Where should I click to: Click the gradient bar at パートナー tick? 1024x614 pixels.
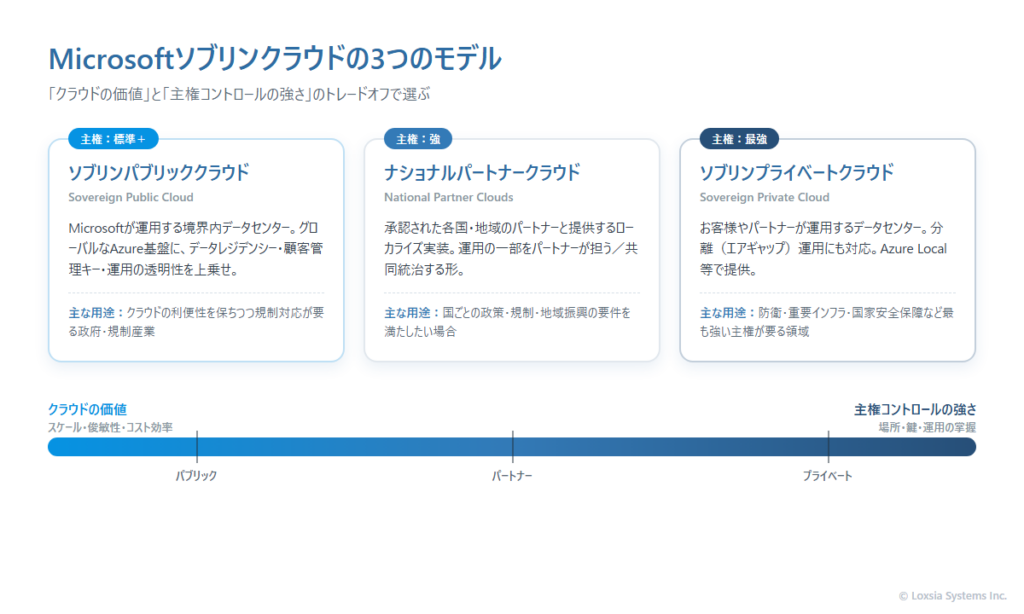click(x=513, y=447)
